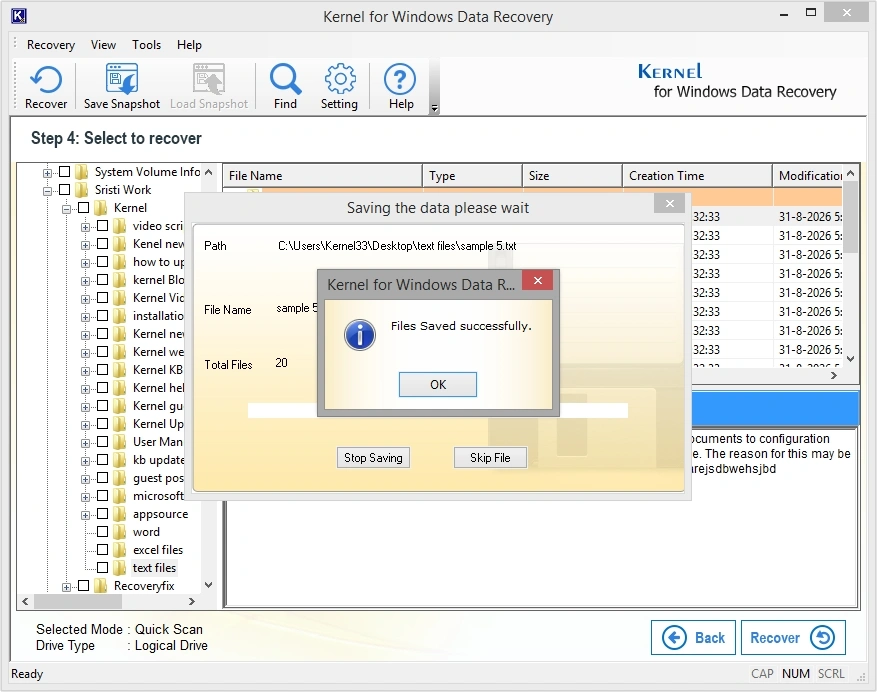Click the folder tree horizontal scrollbar thumb
This screenshot has width=877, height=692.
coord(78,601)
